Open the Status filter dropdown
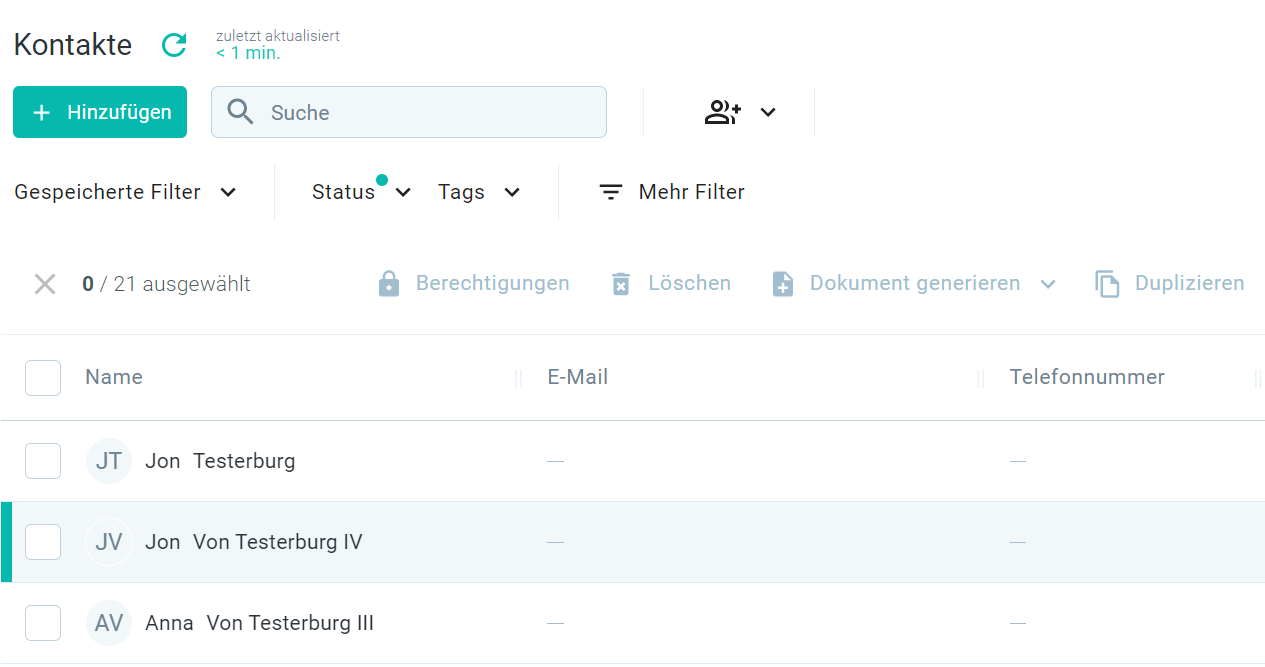 pos(360,192)
